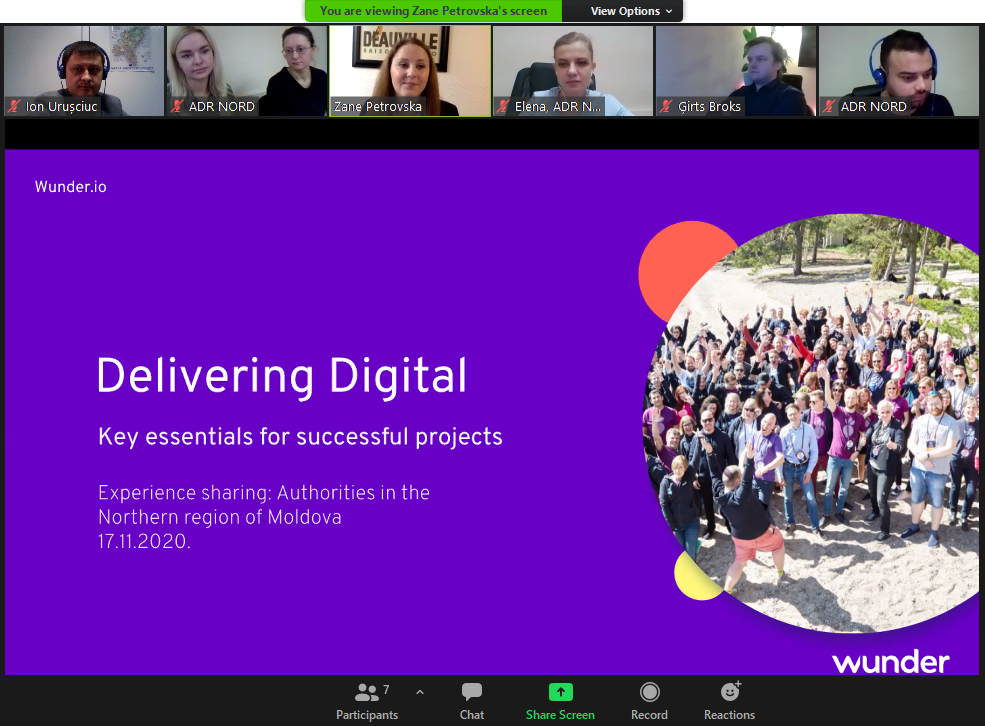
Task: Click muted mic icon on Ion Urușciuc
Action: [x=15, y=106]
